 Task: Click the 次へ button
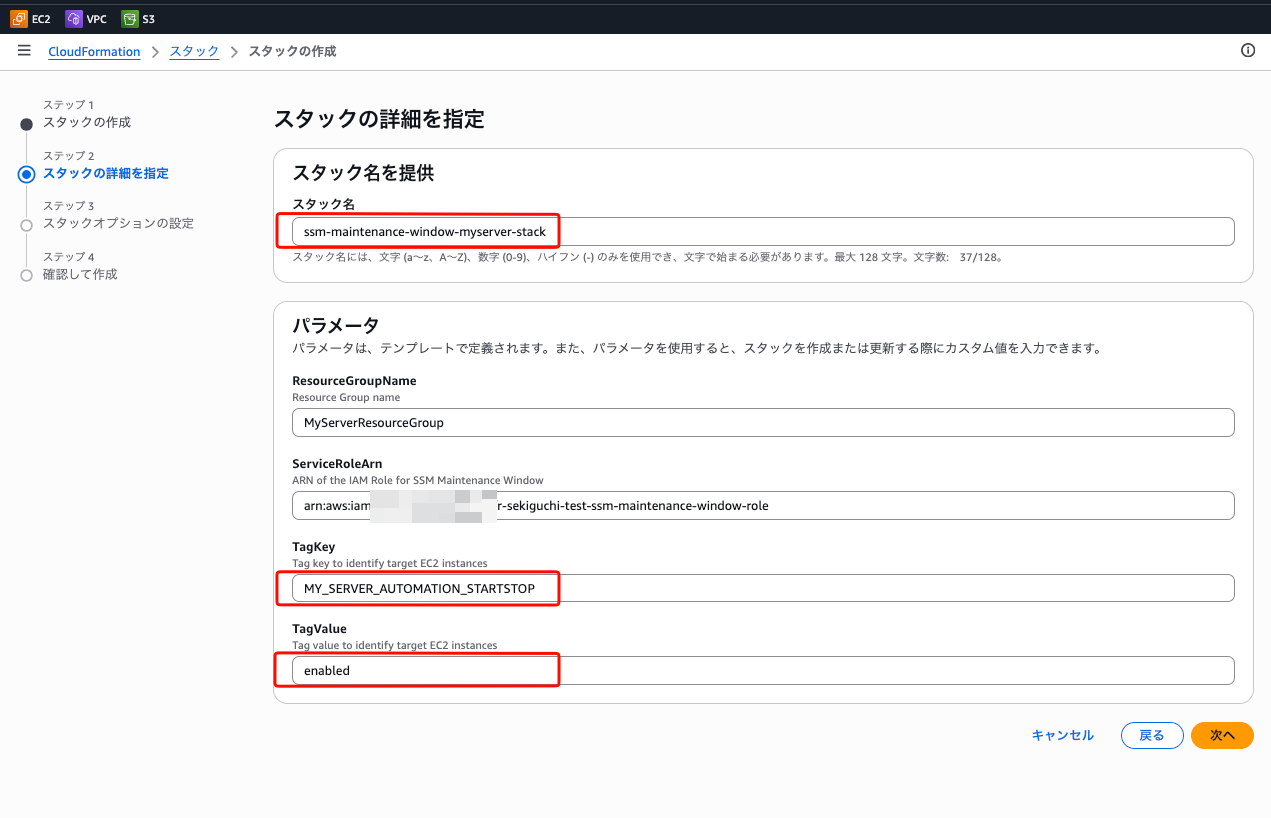(x=1222, y=735)
